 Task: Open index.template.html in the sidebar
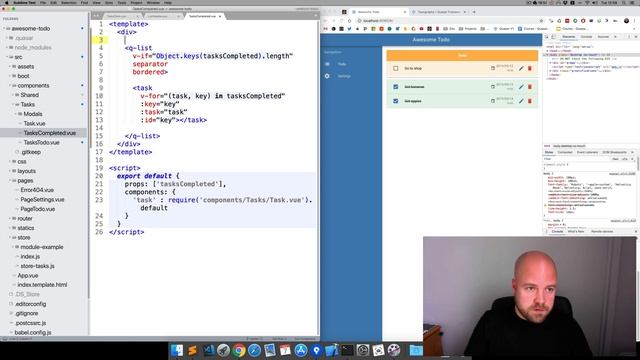click(x=42, y=285)
